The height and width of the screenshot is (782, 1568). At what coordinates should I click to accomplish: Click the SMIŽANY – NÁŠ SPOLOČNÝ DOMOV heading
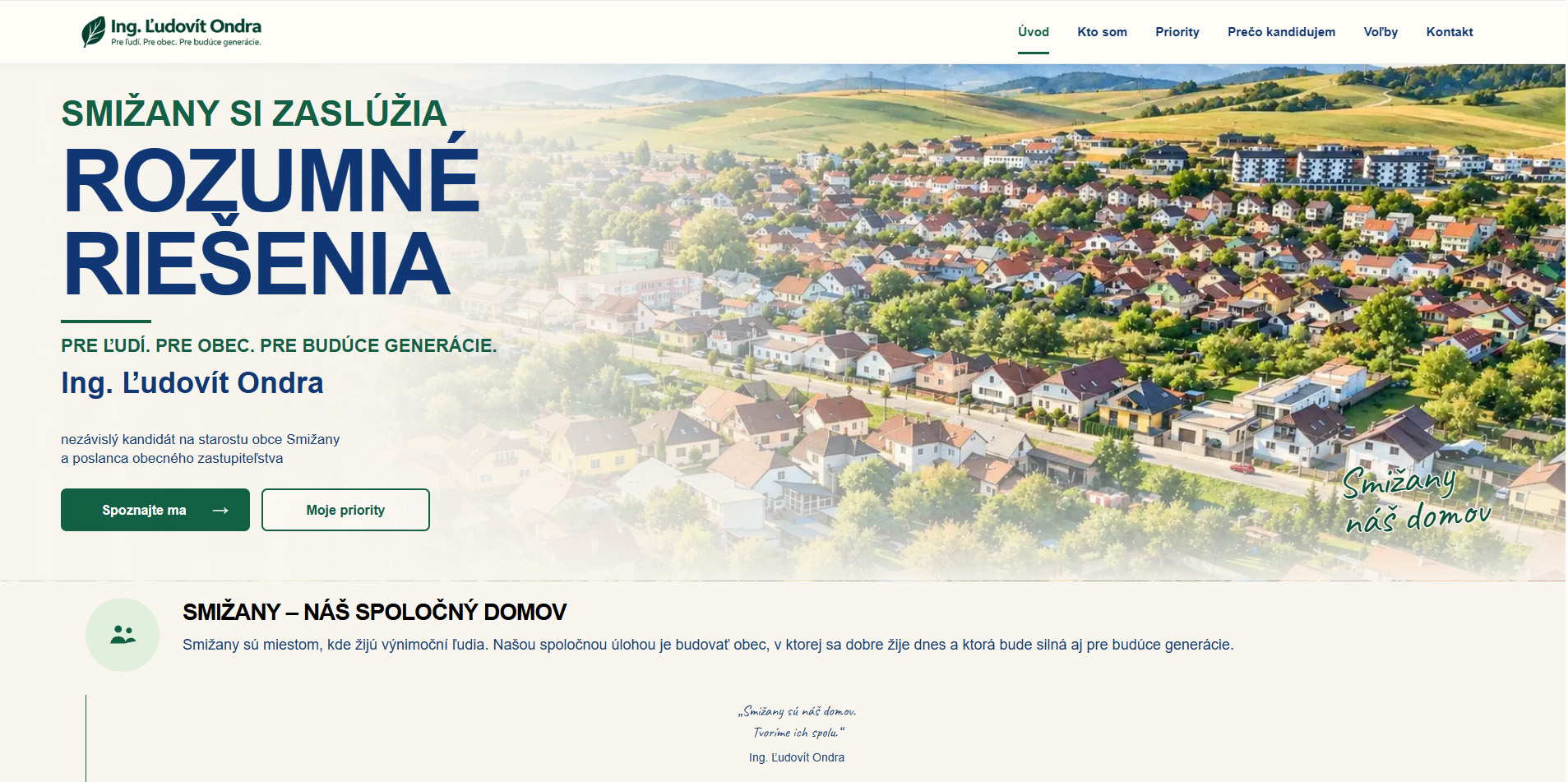[x=374, y=612]
